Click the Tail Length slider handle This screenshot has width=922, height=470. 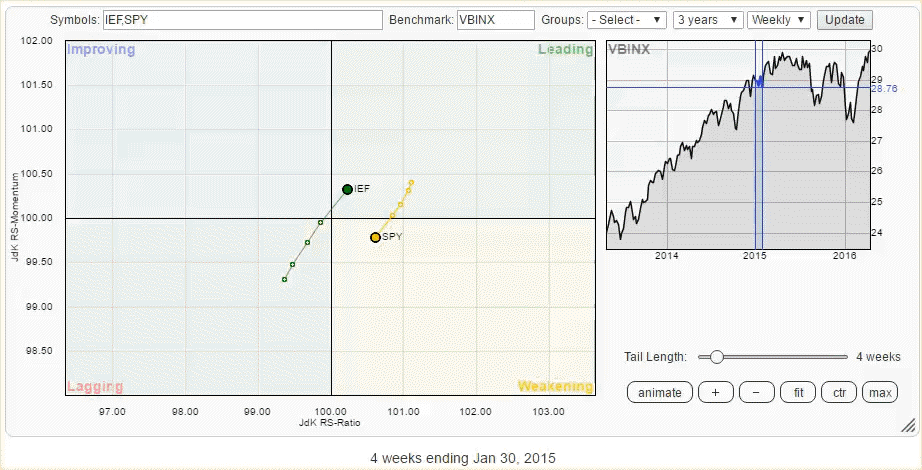(x=716, y=356)
